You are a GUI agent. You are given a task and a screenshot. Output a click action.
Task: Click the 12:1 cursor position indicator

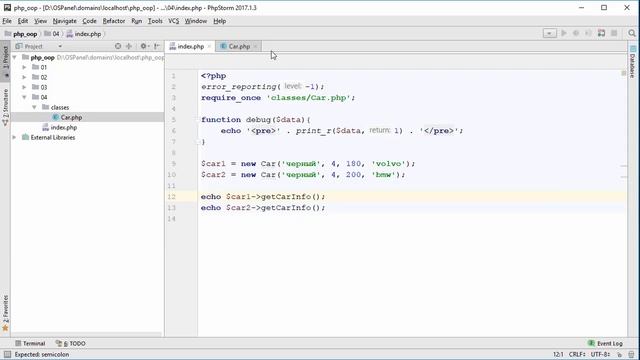point(558,354)
